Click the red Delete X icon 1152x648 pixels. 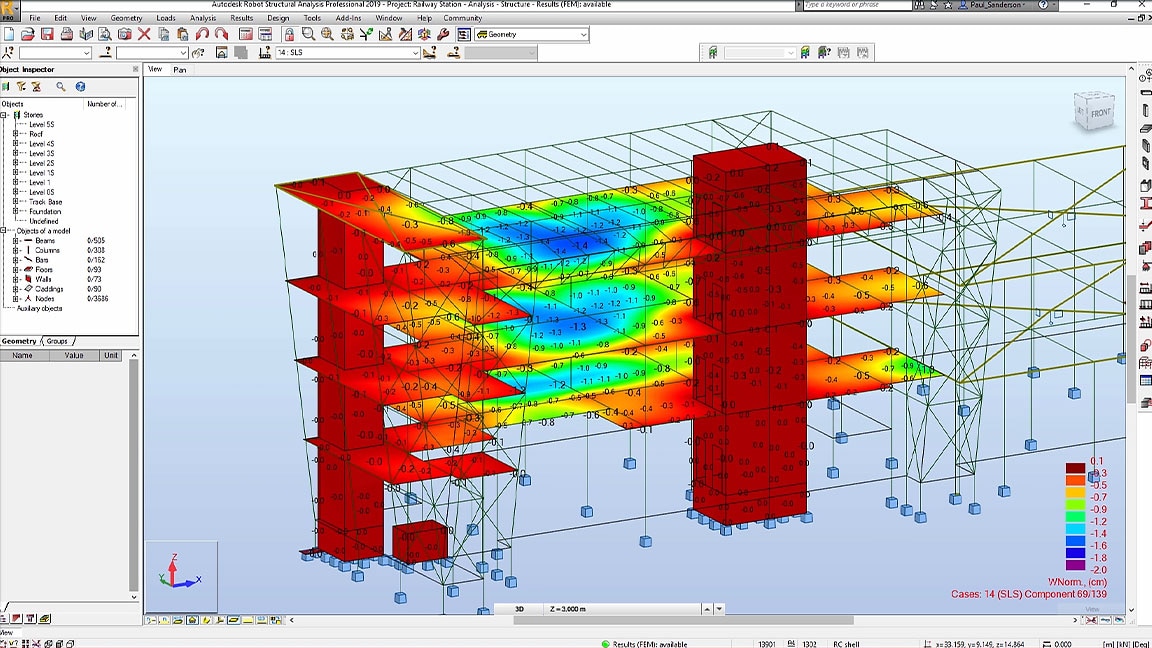[142, 34]
